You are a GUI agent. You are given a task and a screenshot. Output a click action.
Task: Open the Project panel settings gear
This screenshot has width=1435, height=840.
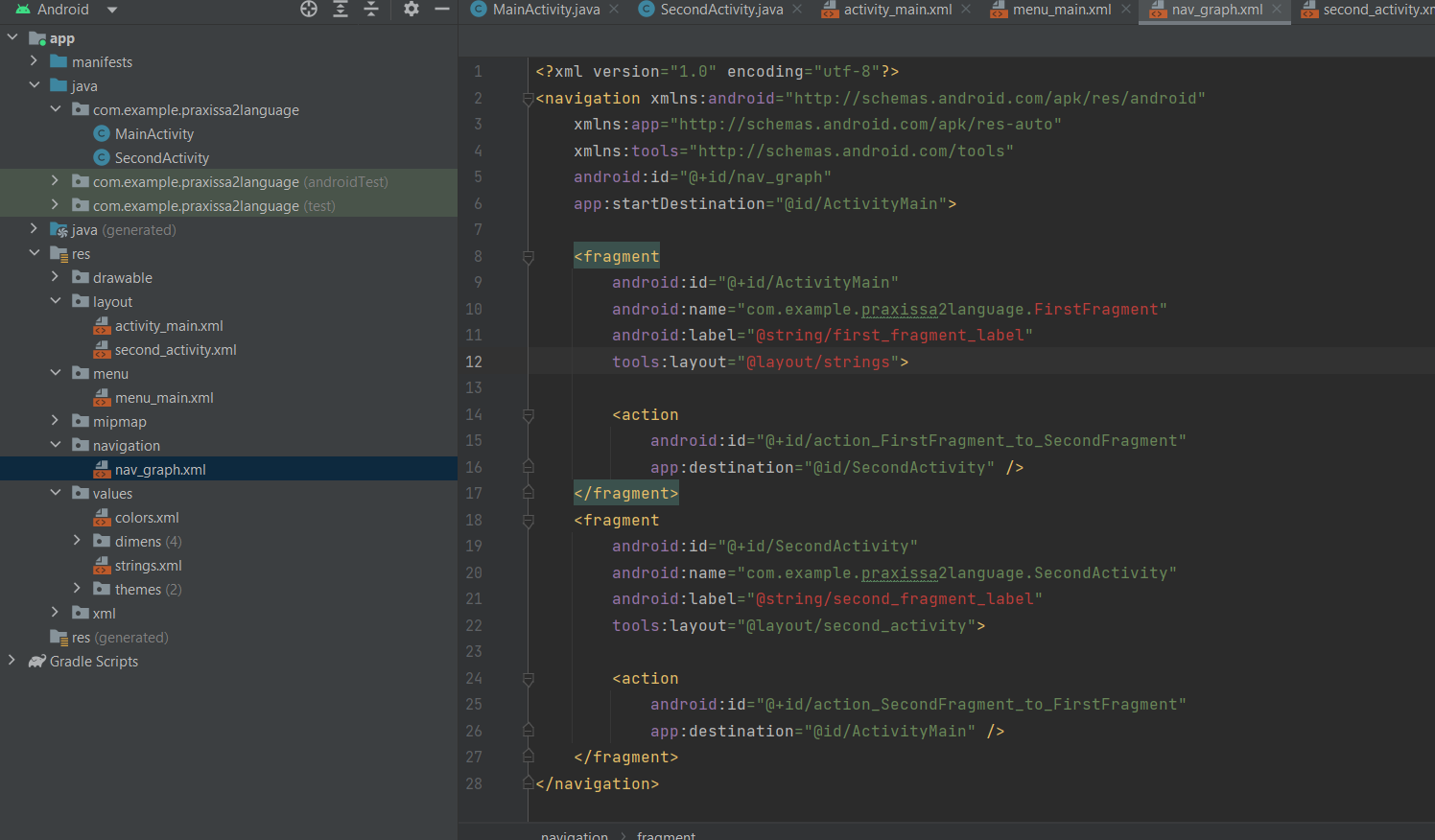click(411, 9)
